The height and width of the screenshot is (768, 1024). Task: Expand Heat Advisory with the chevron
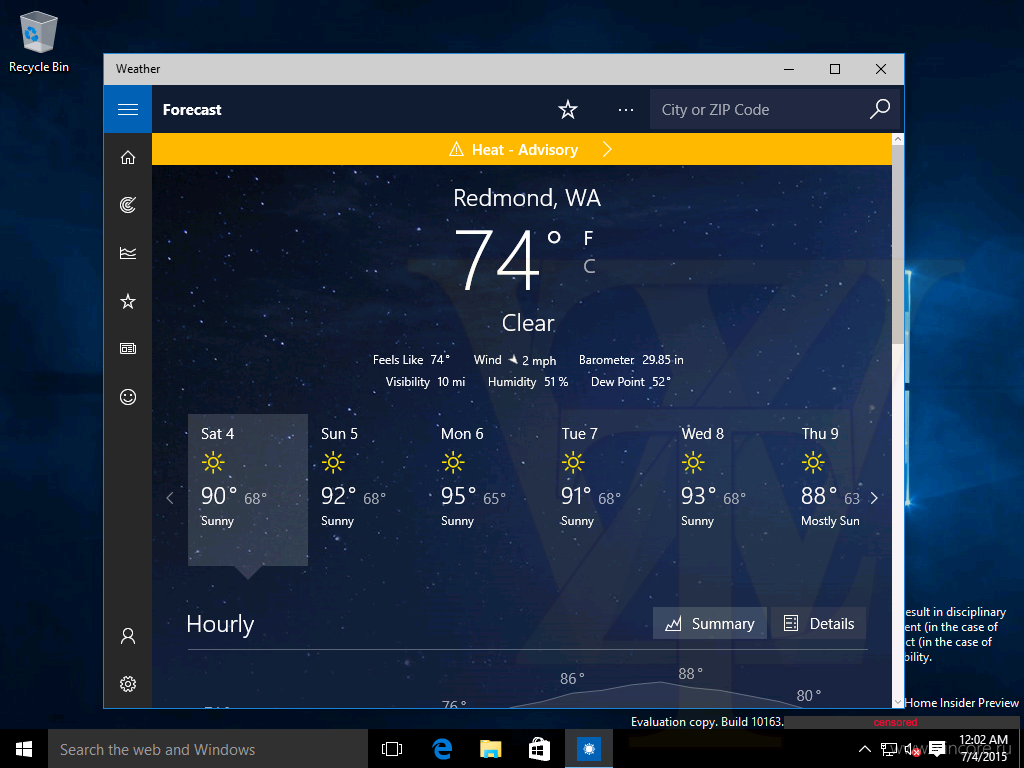[x=607, y=150]
